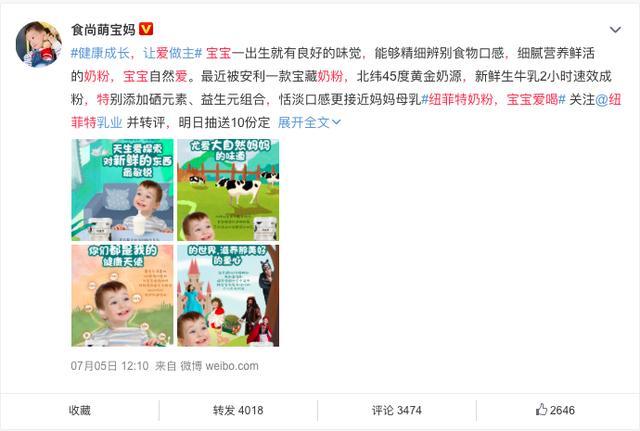Open thumbnail with cows on pasture
Image resolution: width=640 pixels, height=431 pixels.
pyautogui.click(x=228, y=190)
